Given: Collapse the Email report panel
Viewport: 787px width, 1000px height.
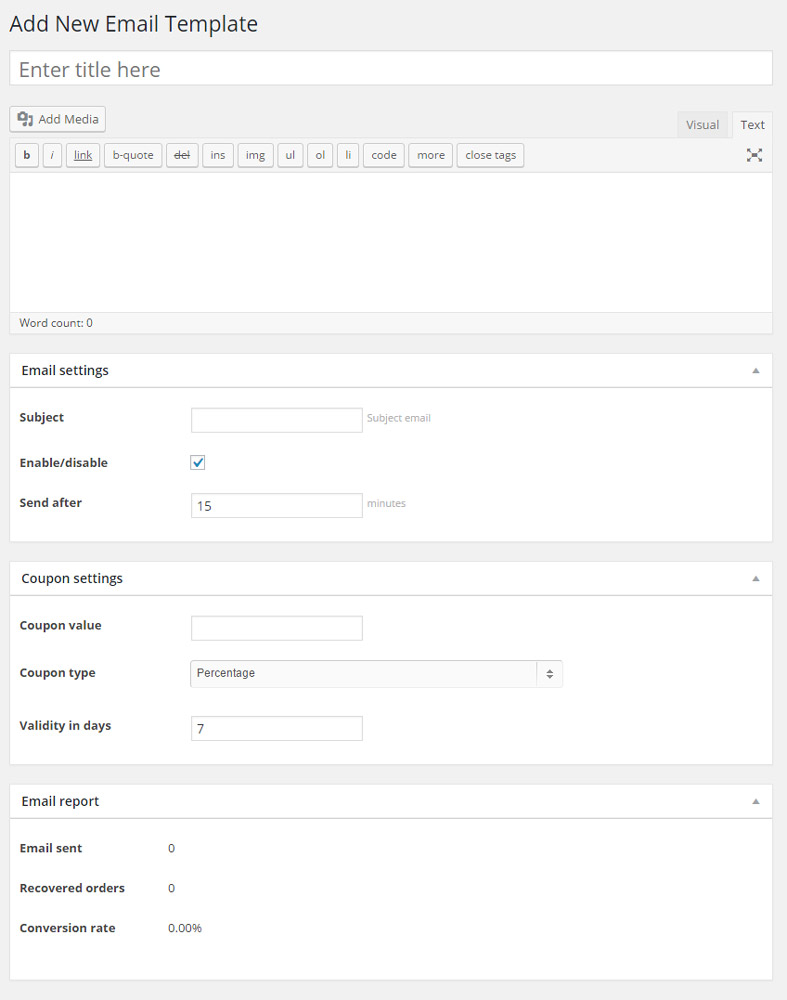Looking at the screenshot, I should (756, 802).
